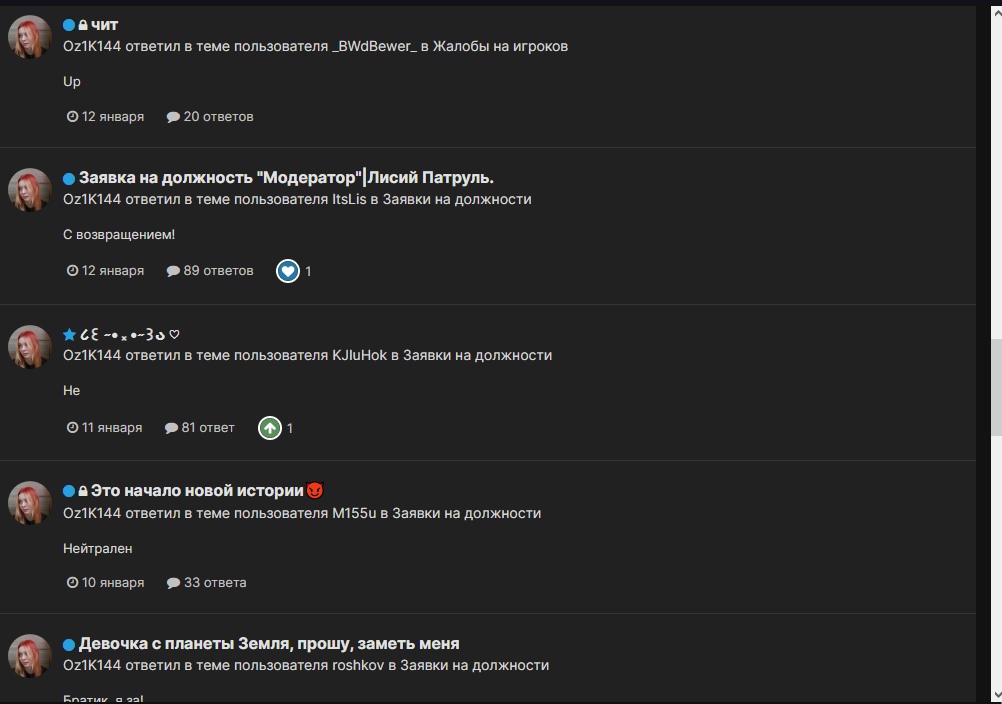Click the scroll down arrow of the scrollbar
The width and height of the screenshot is (1002, 704).
(x=996, y=695)
